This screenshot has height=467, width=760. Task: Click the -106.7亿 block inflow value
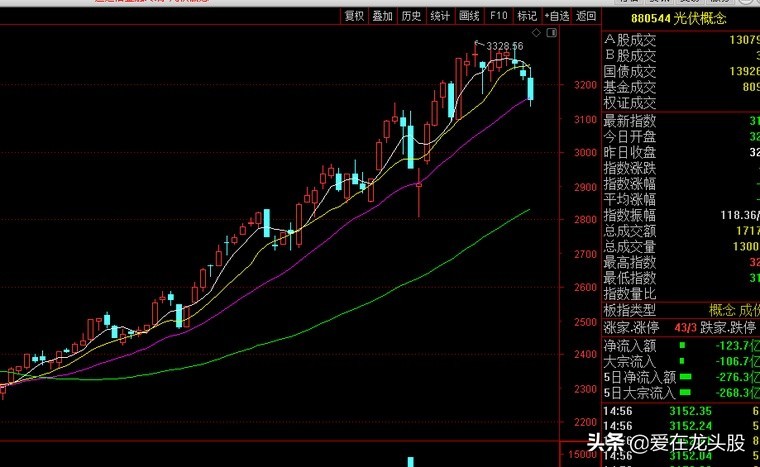click(x=737, y=361)
